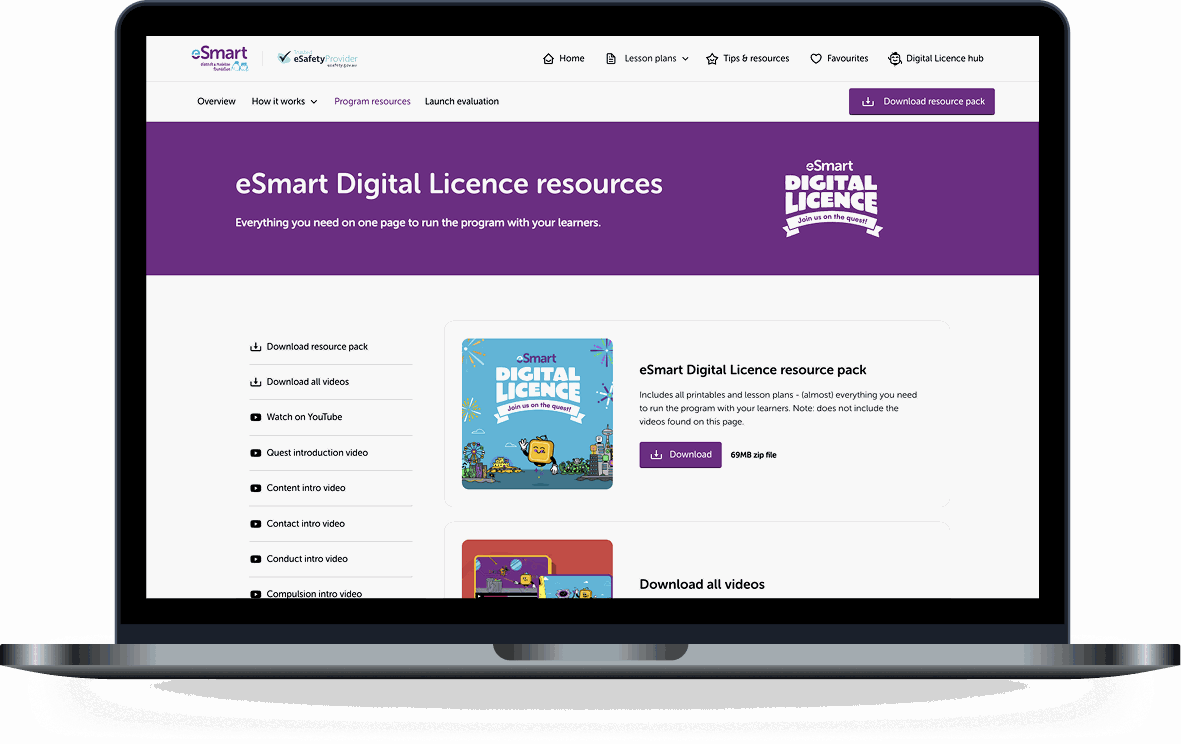Image resolution: width=1181 pixels, height=744 pixels.
Task: Click the Lesson plans document icon
Action: 611,59
